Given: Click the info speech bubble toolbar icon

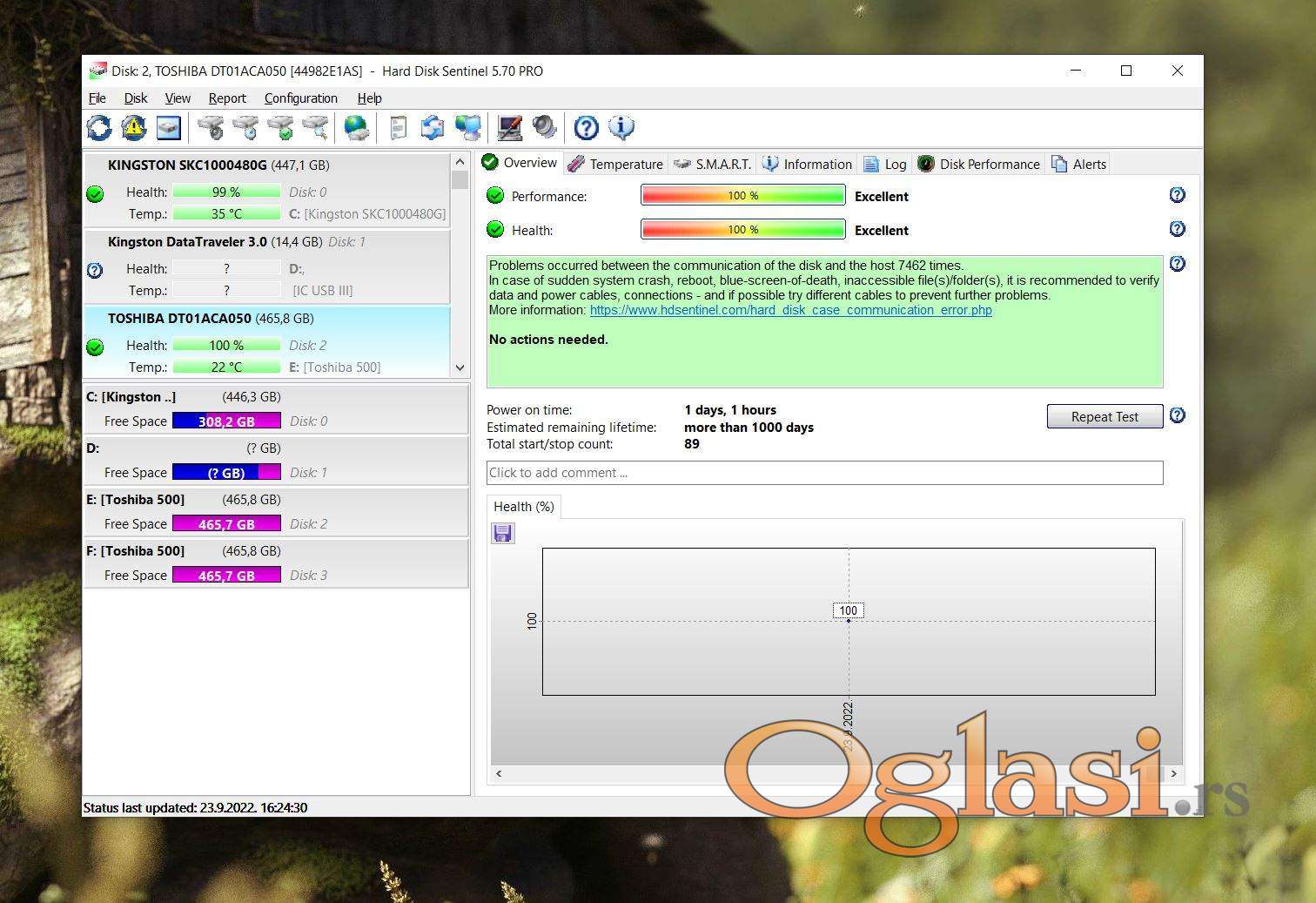Looking at the screenshot, I should point(621,128).
